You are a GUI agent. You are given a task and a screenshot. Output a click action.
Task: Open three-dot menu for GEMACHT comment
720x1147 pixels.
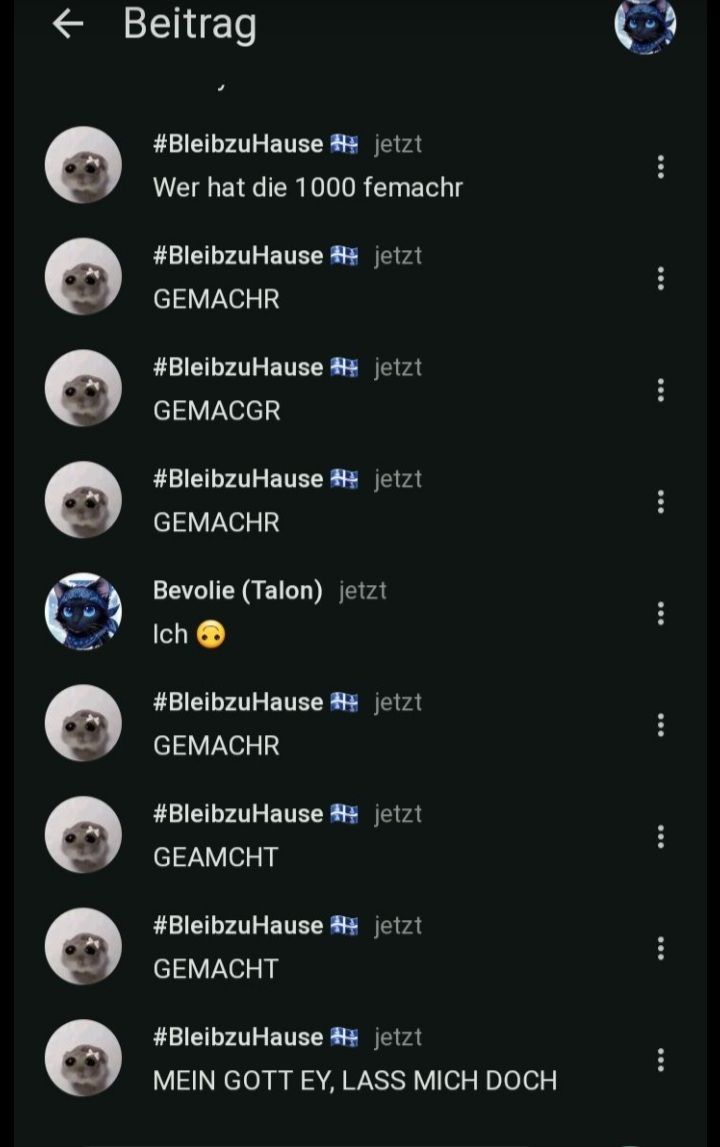(x=661, y=948)
